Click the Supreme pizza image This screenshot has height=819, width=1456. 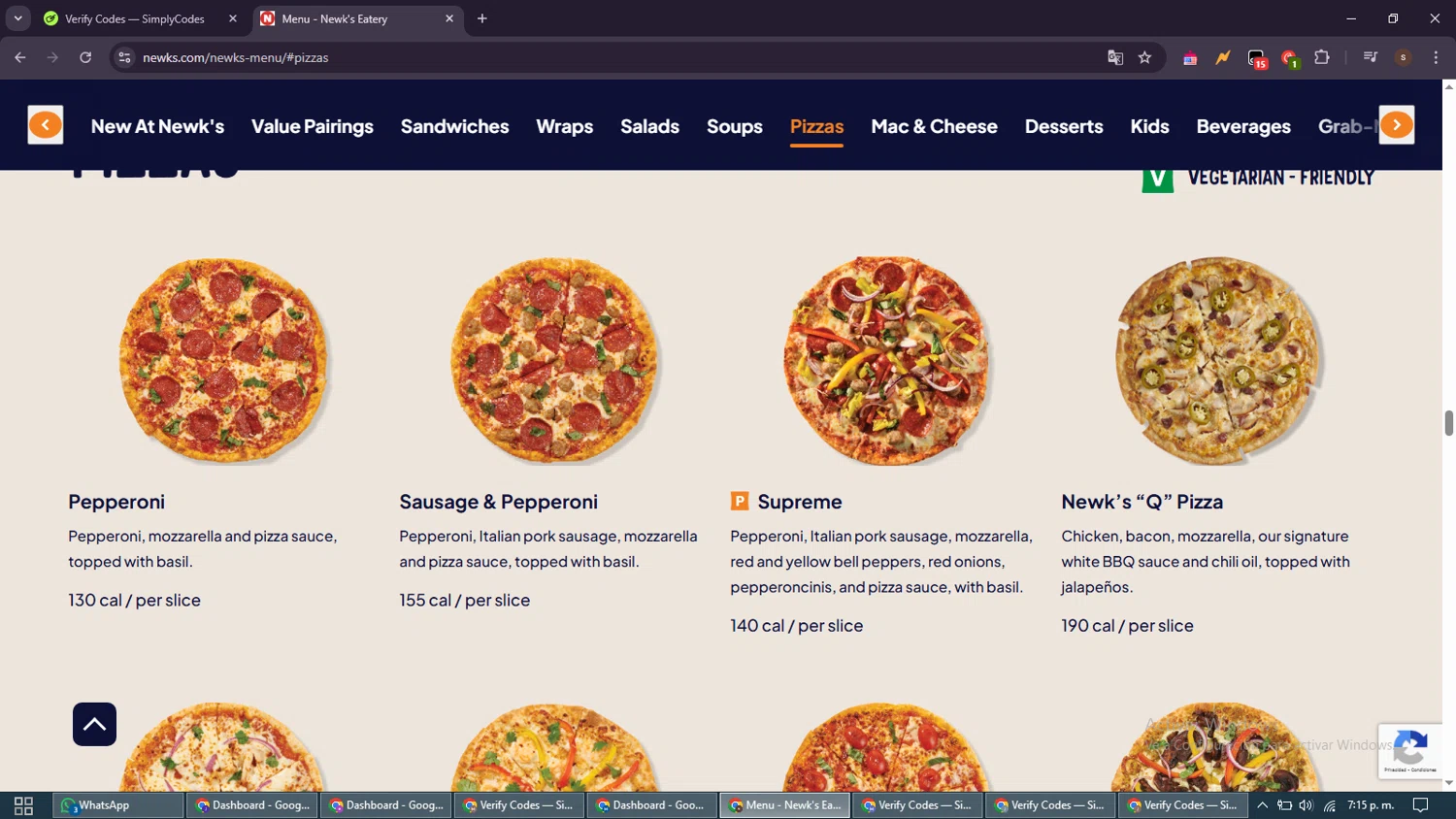click(886, 360)
